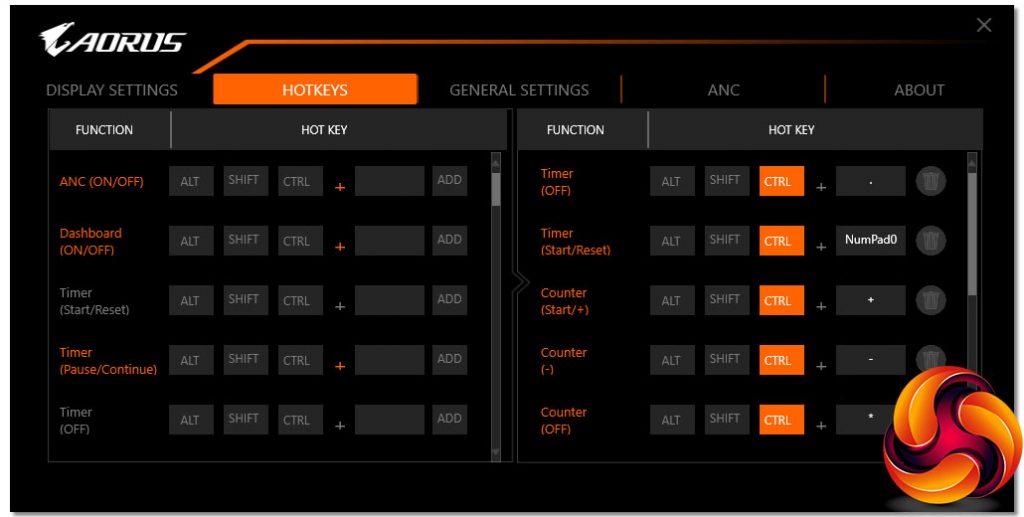1024x517 pixels.
Task: Enable SHIFT for Dashboard (ON/OFF)
Action: click(246, 240)
